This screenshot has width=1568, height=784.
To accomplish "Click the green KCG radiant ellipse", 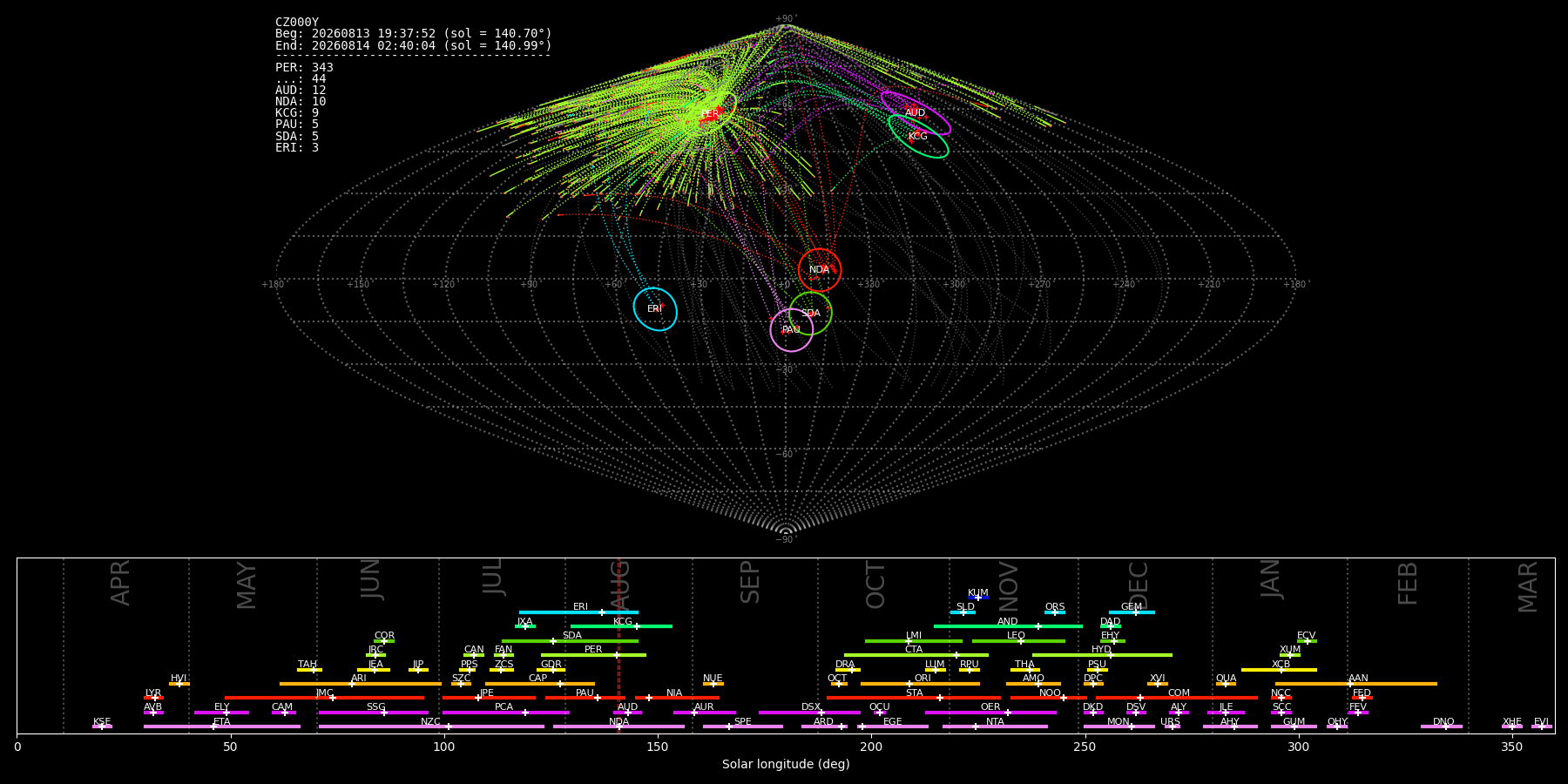I will (918, 136).
